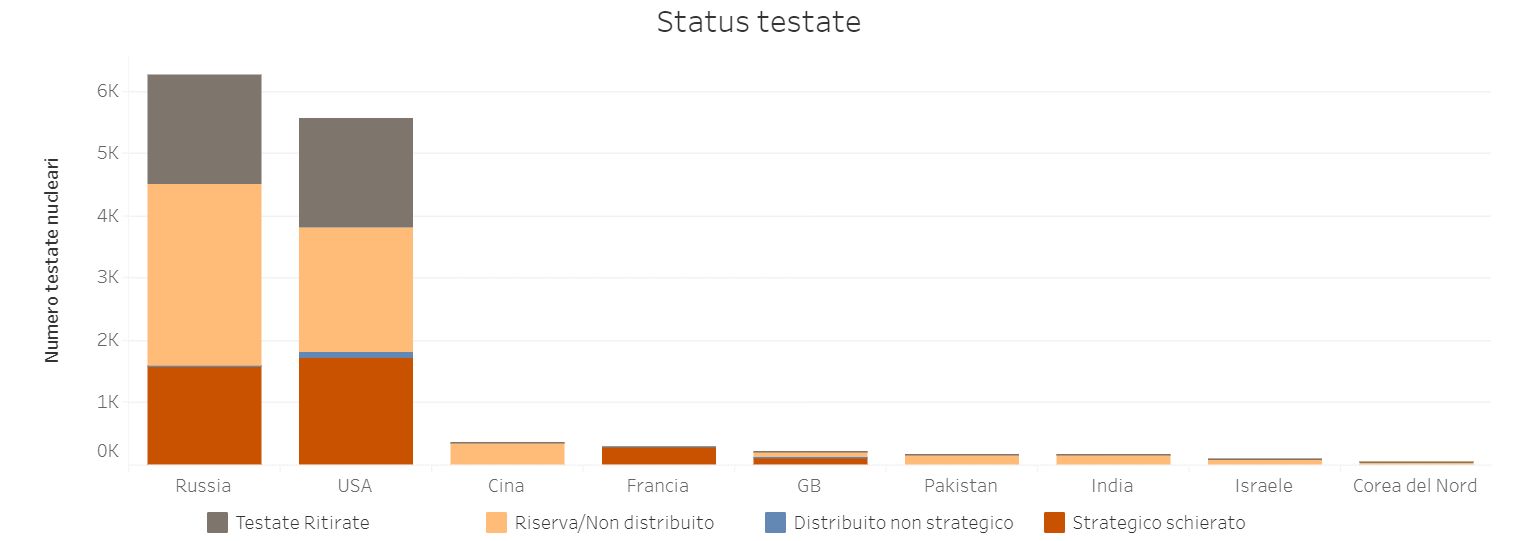Select the Distribuito non strategico legend label
The image size is (1525, 541).
coord(903,523)
